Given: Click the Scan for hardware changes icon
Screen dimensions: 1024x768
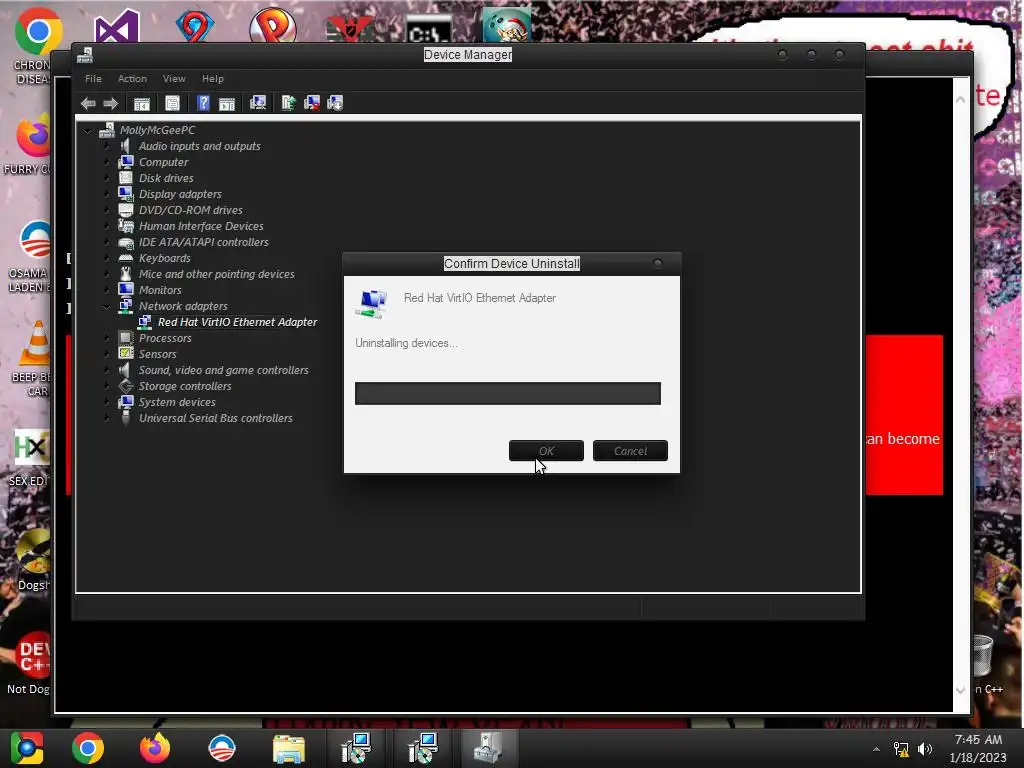Looking at the screenshot, I should (x=258, y=103).
